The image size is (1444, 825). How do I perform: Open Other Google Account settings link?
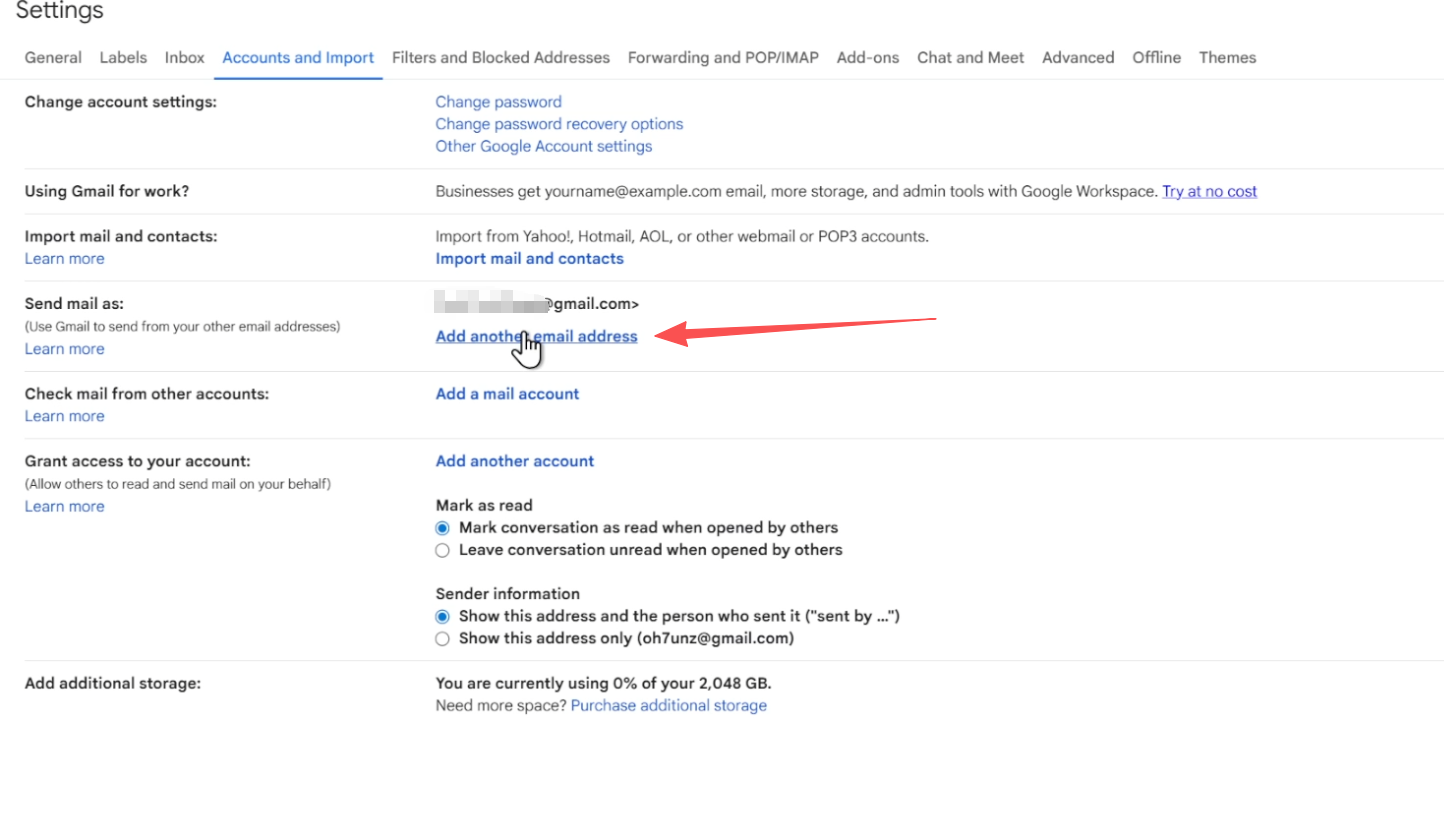tap(543, 146)
